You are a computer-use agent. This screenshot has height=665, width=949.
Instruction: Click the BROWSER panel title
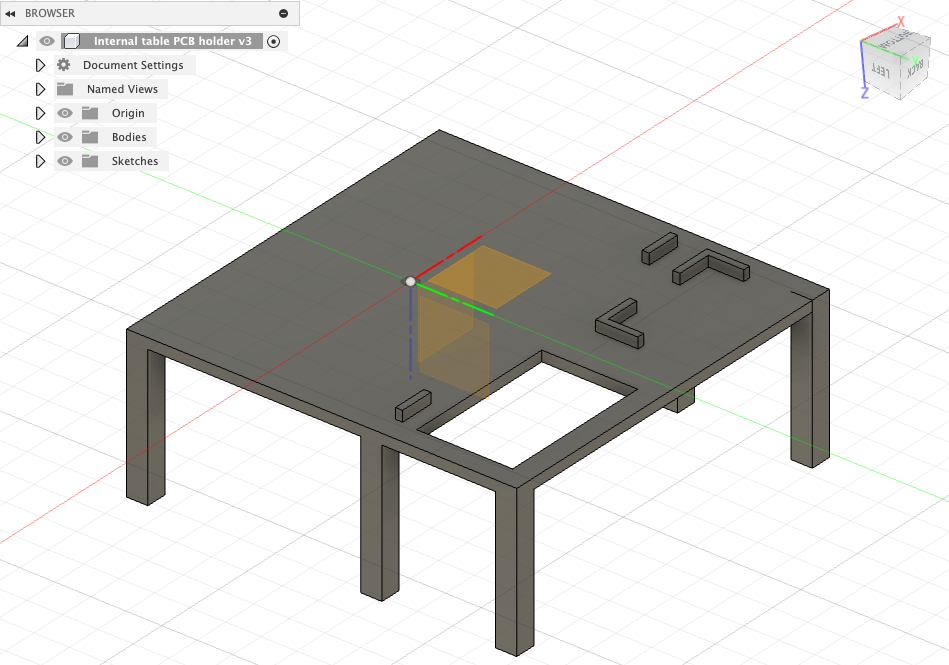coord(50,13)
